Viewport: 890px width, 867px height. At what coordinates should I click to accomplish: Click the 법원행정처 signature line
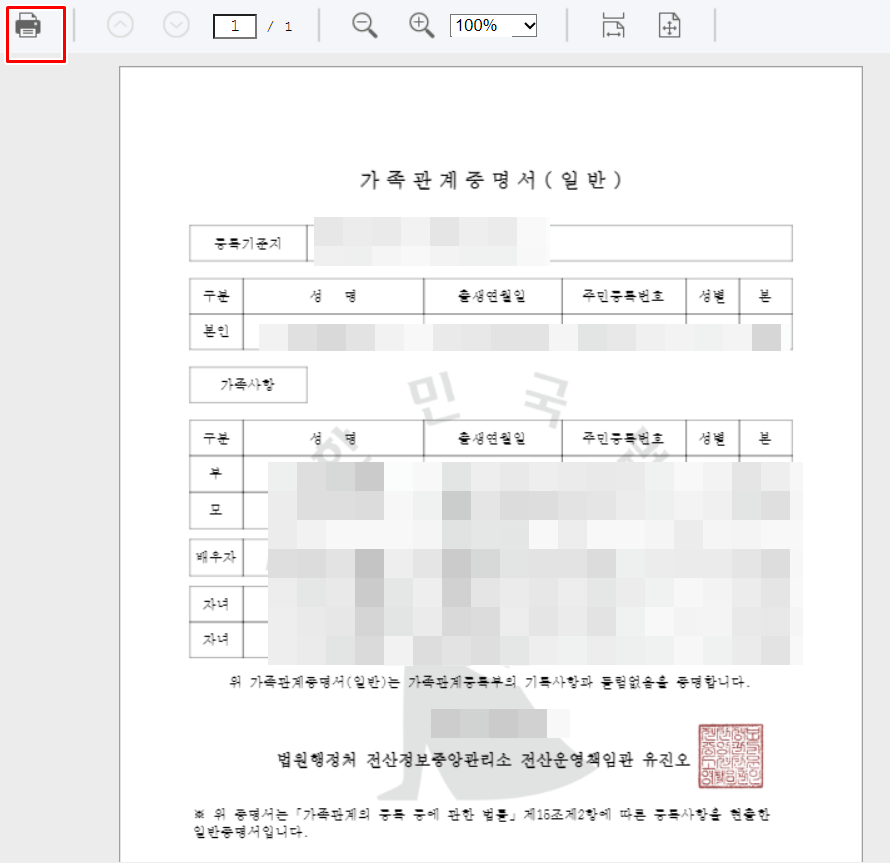point(480,758)
